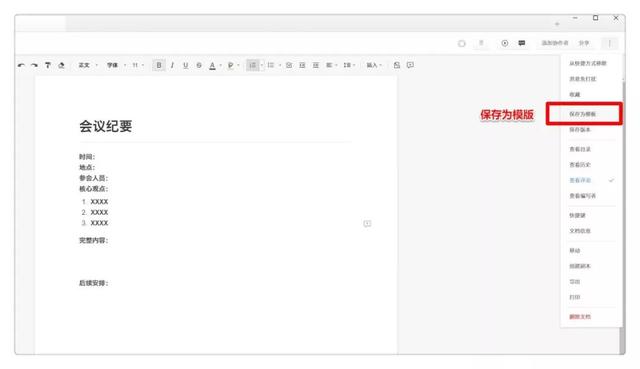640x369 pixels.
Task: Toggle italic formatting
Action: tap(172, 65)
